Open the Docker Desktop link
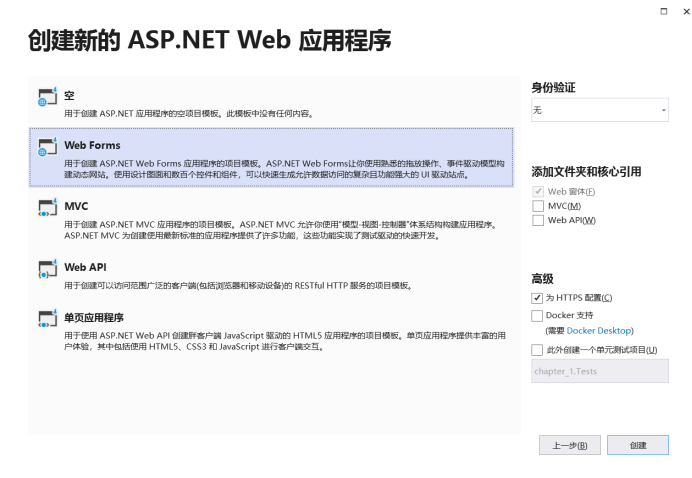The width and height of the screenshot is (692, 478). [599, 331]
